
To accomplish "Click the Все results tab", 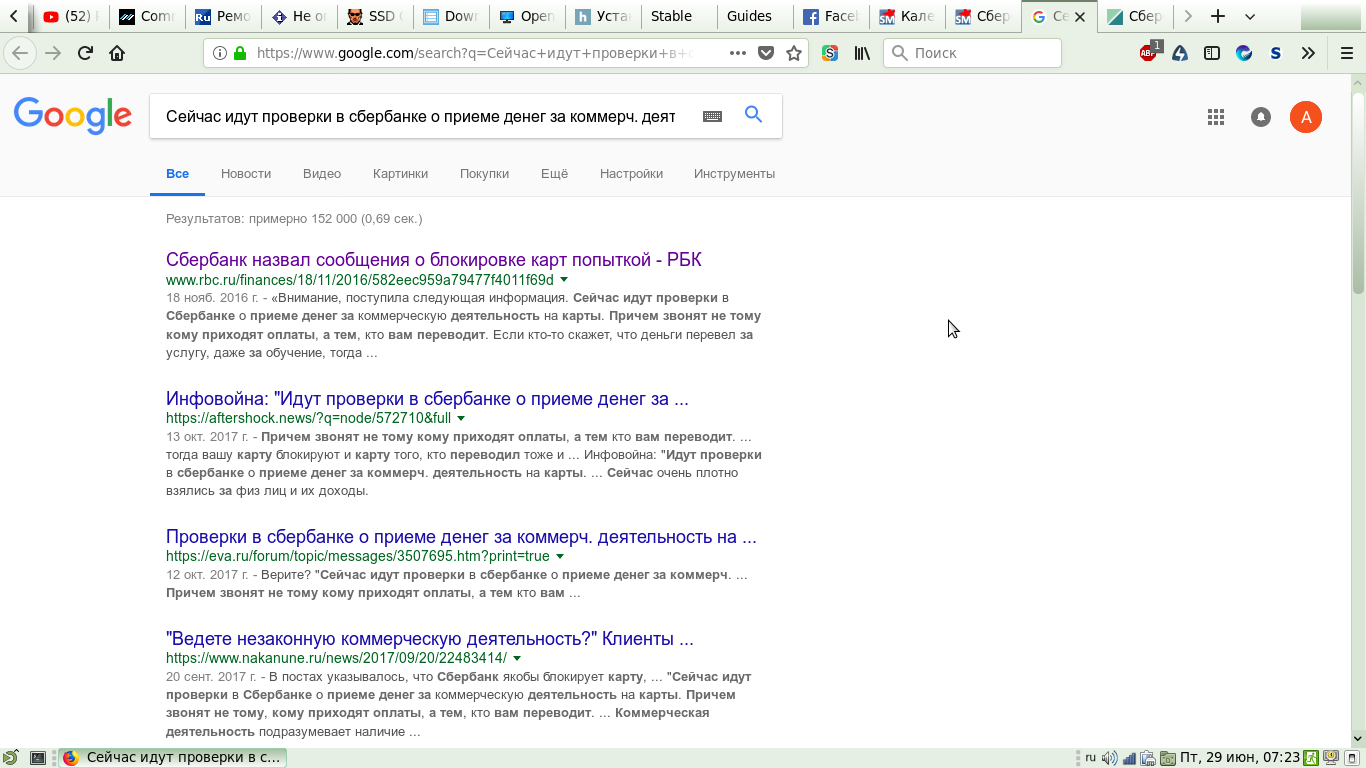I will pyautogui.click(x=178, y=174).
